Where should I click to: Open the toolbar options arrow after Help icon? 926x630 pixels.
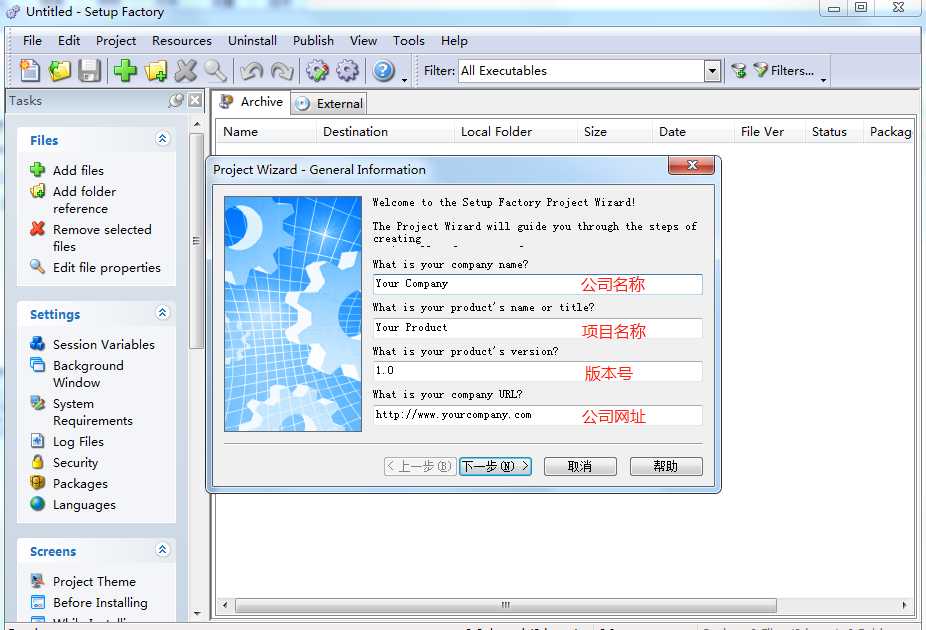405,79
